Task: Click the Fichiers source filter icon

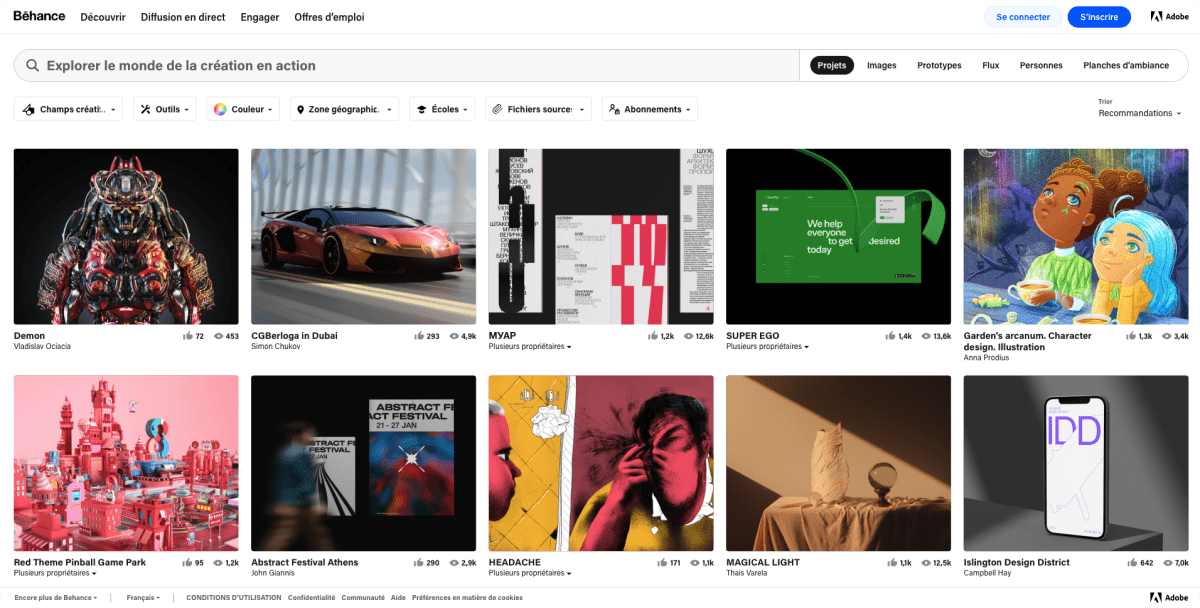Action: 497,108
